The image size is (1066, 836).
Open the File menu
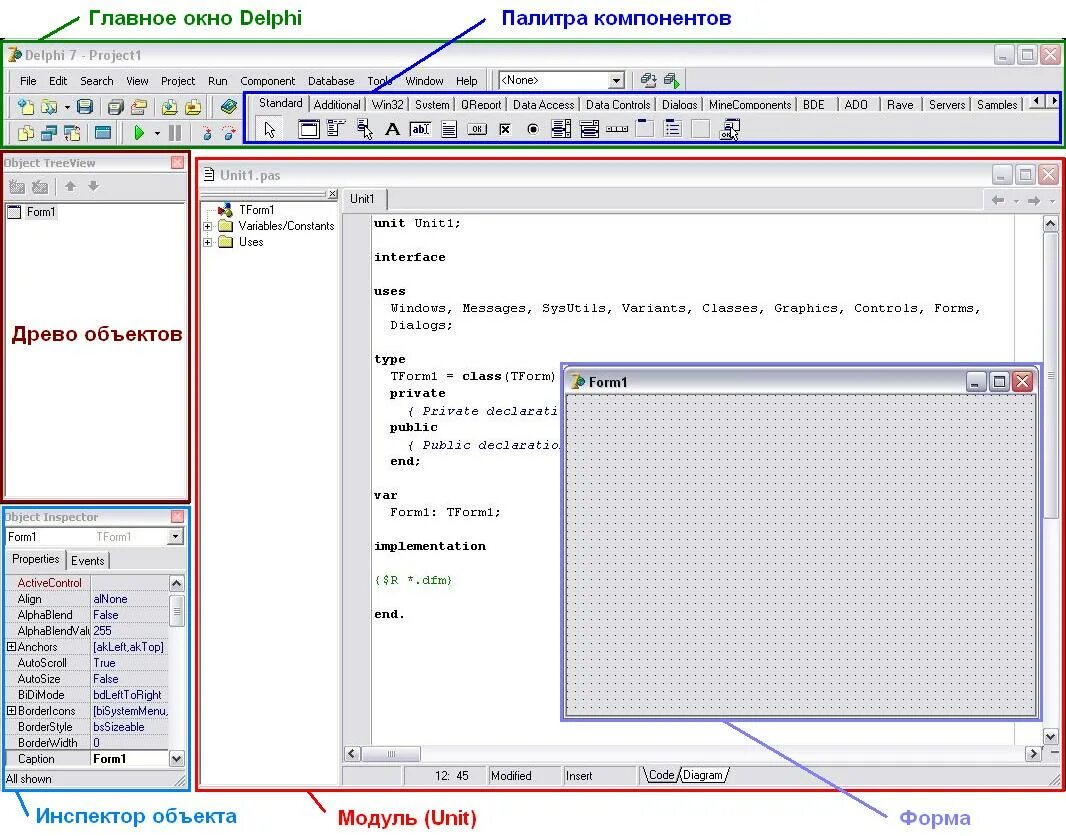(x=28, y=81)
